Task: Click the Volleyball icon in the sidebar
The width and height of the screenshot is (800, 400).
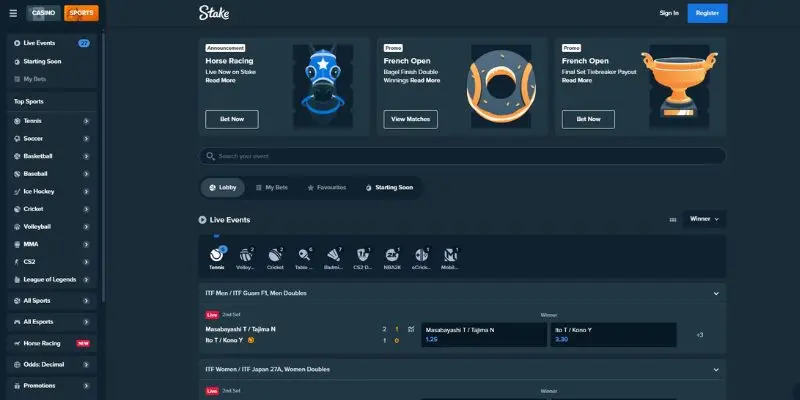Action: point(17,227)
